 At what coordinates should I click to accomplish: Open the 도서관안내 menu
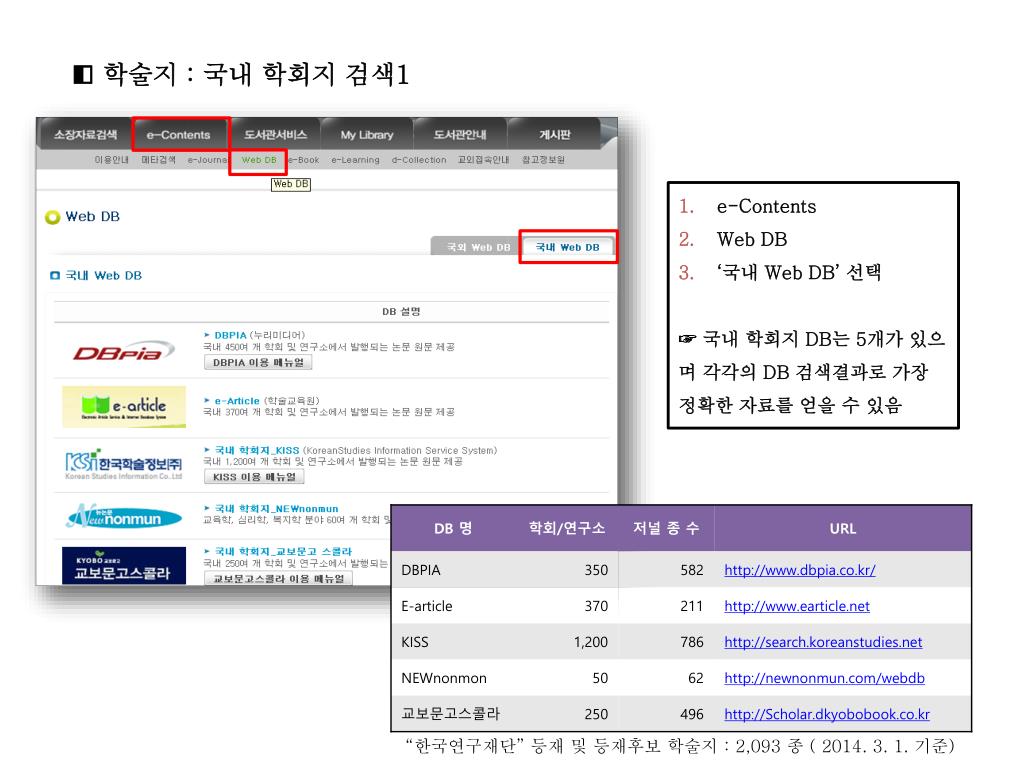[460, 135]
